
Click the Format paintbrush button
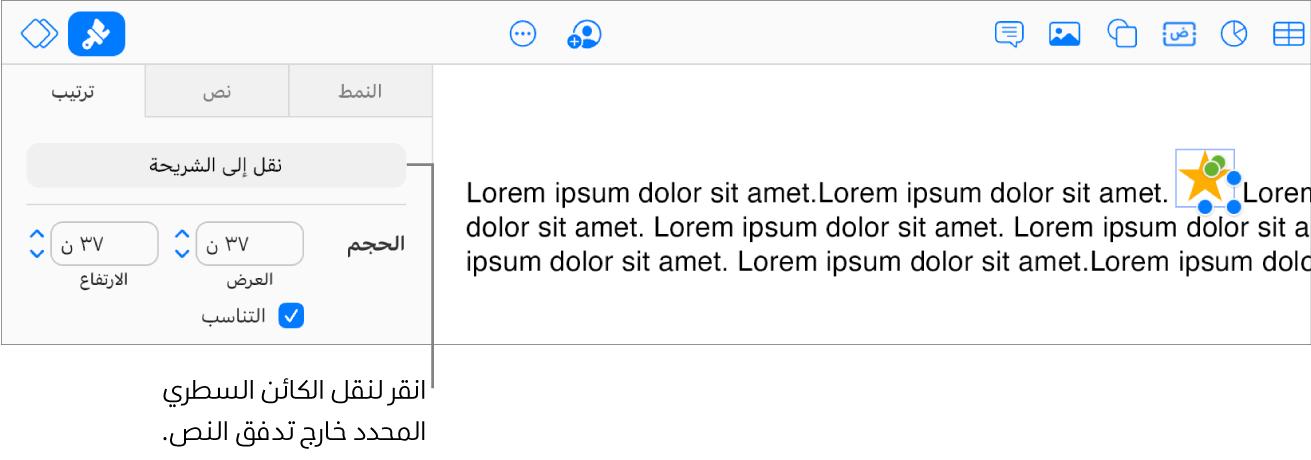click(96, 34)
